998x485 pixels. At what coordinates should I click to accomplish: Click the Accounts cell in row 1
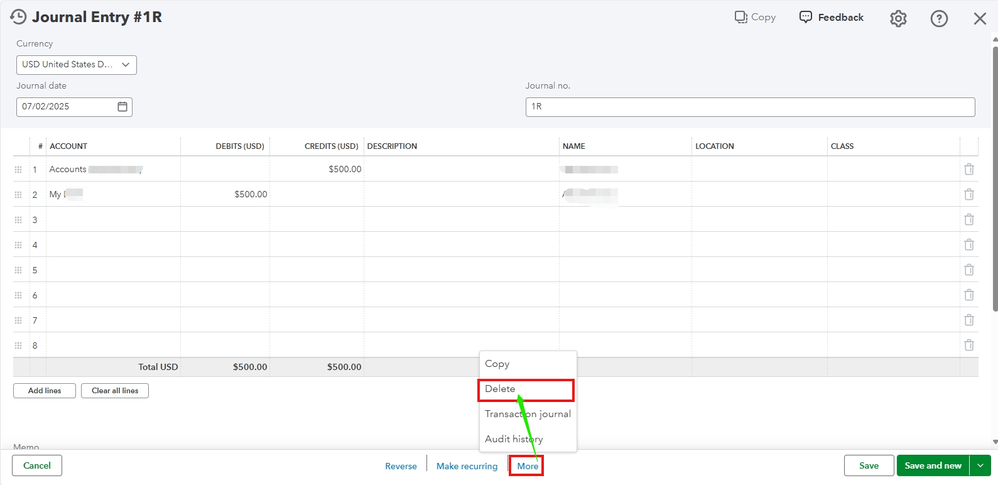click(x=113, y=169)
